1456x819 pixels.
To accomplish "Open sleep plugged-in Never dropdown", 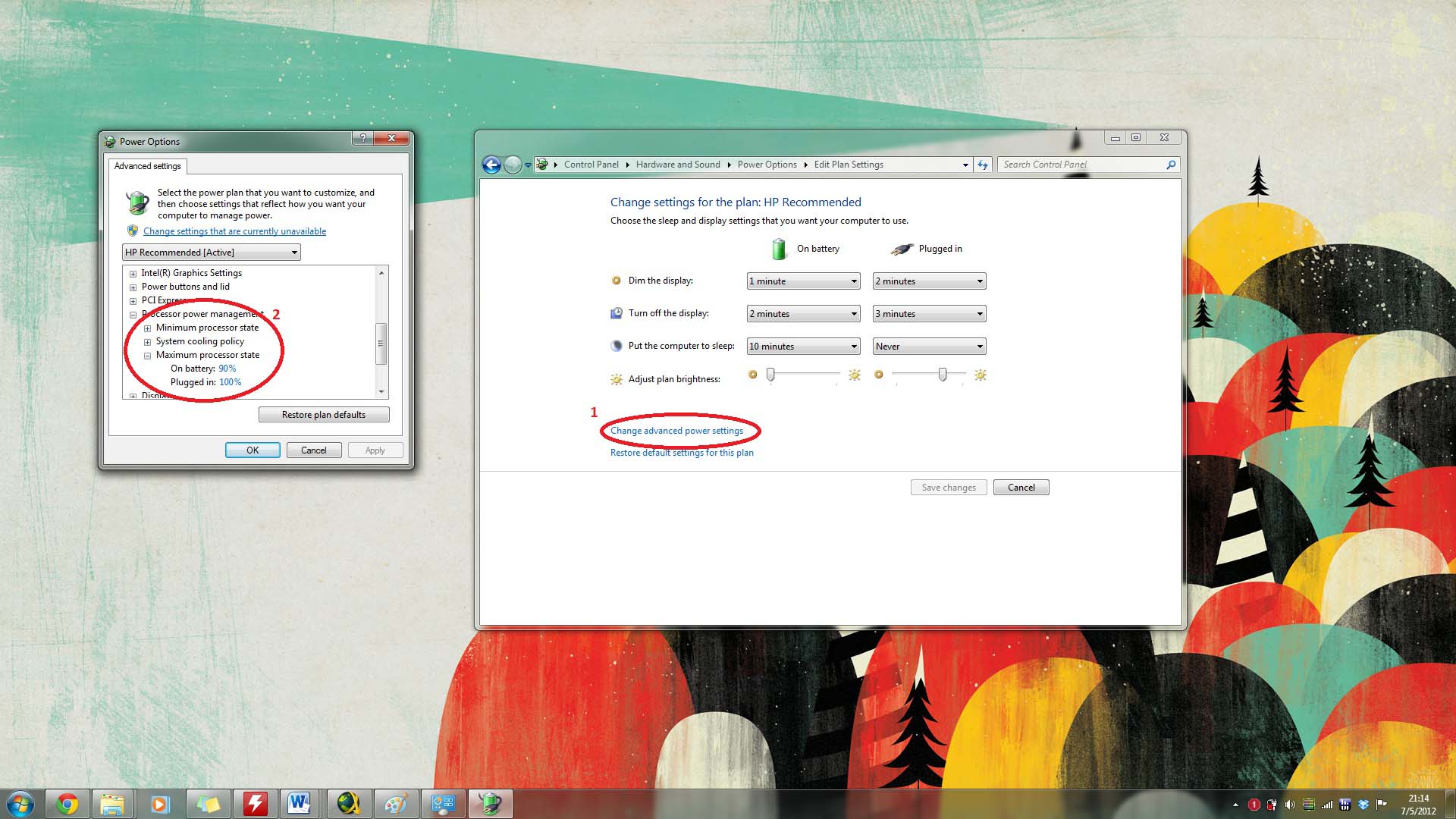I will pos(929,347).
